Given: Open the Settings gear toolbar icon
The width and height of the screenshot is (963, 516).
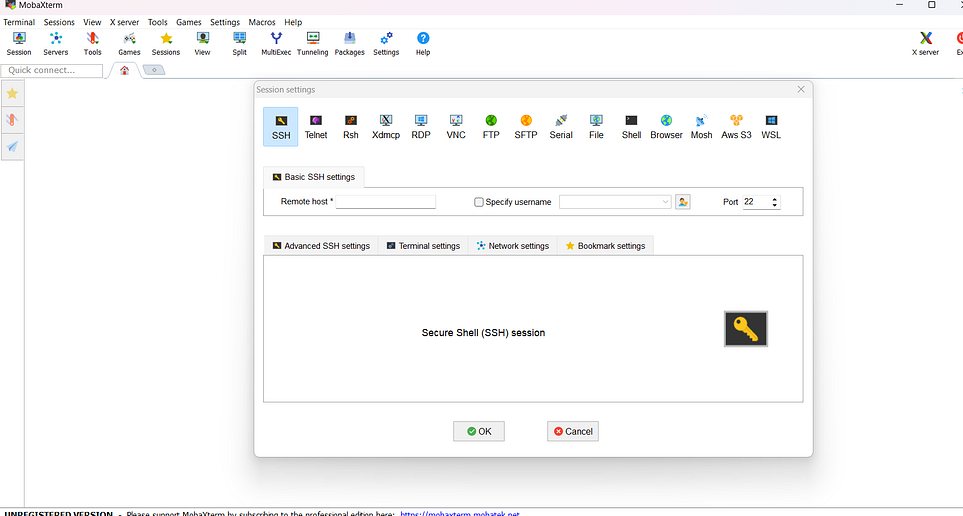Looking at the screenshot, I should (386, 44).
